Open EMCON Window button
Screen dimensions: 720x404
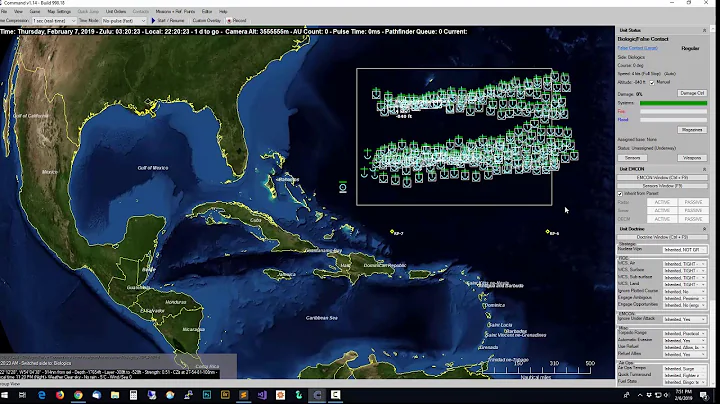pos(662,178)
